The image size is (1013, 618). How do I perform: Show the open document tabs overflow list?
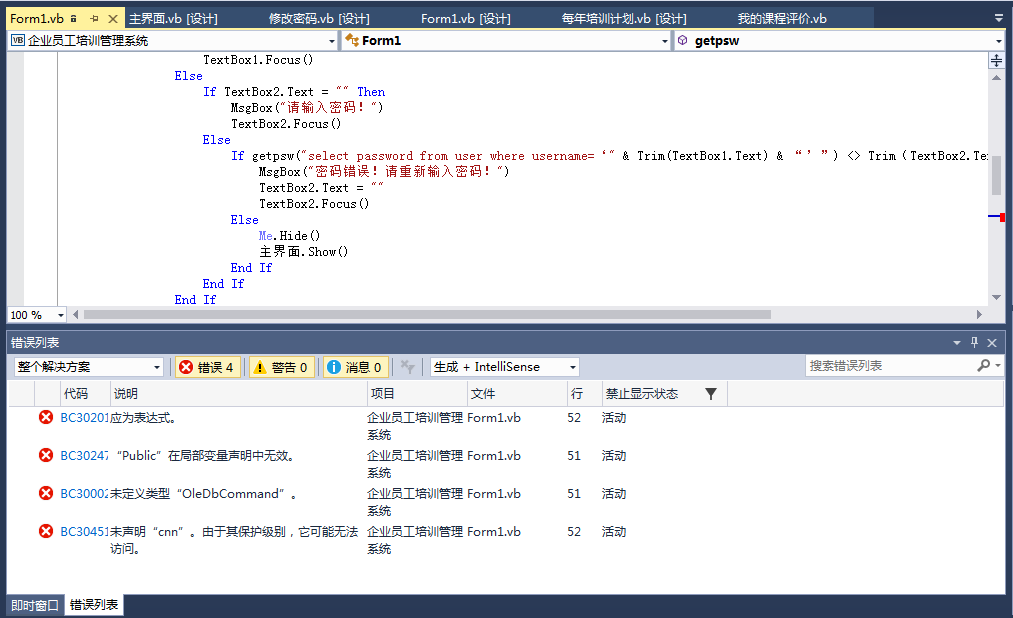(x=999, y=19)
